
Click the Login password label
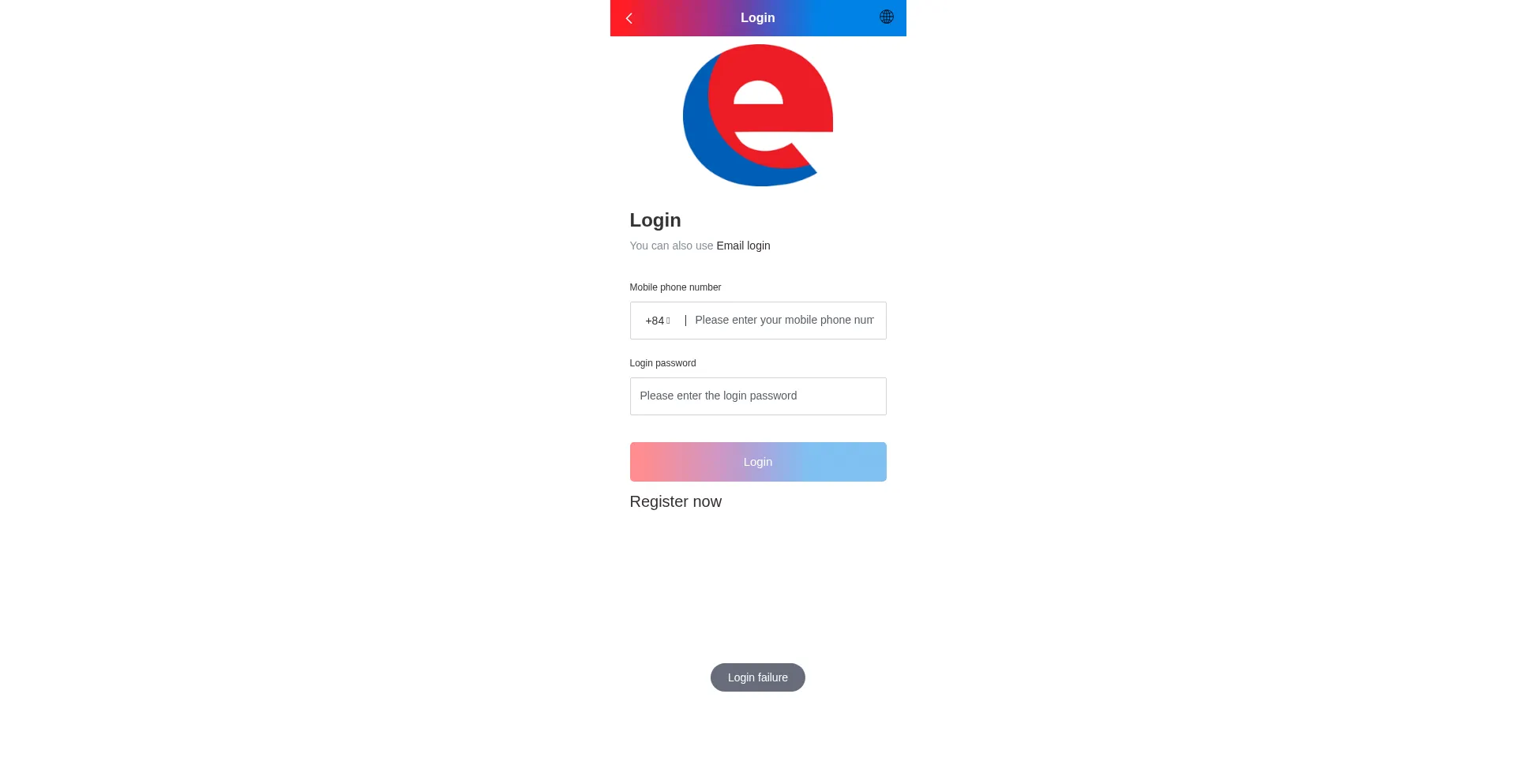[x=662, y=363]
